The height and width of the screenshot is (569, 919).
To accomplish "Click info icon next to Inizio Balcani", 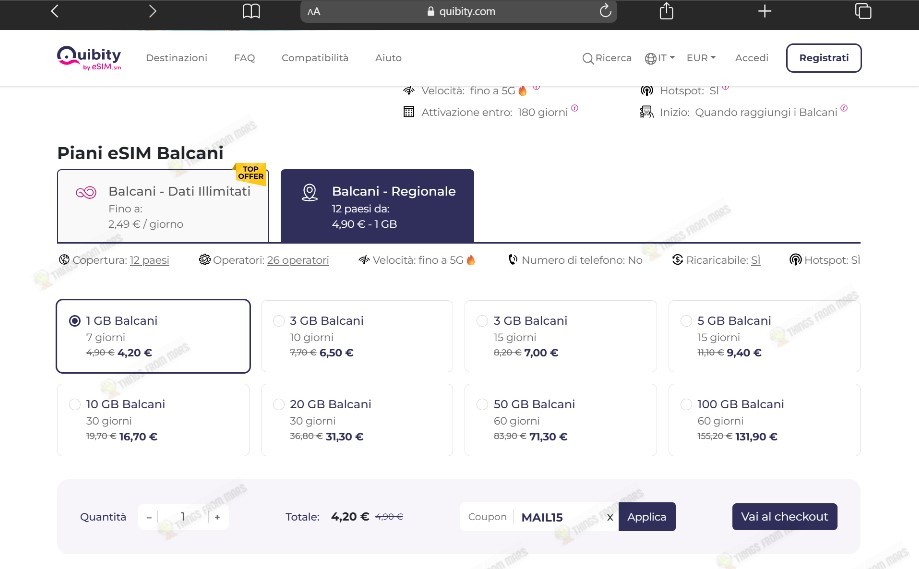I will [x=844, y=108].
